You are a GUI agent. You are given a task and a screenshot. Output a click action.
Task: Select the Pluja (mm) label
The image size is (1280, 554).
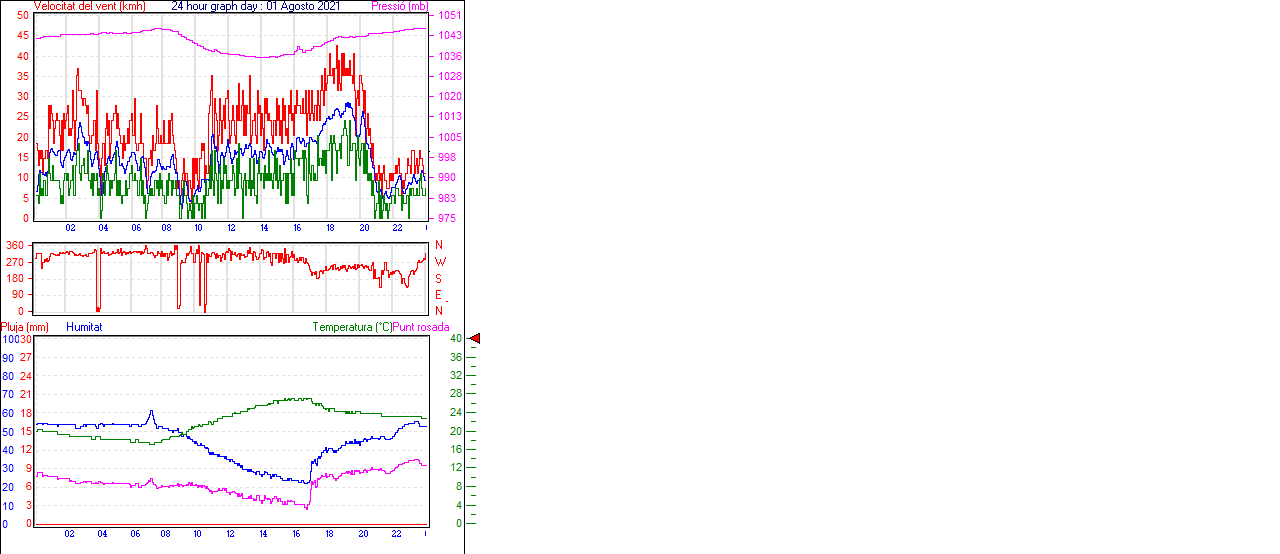pyautogui.click(x=25, y=327)
